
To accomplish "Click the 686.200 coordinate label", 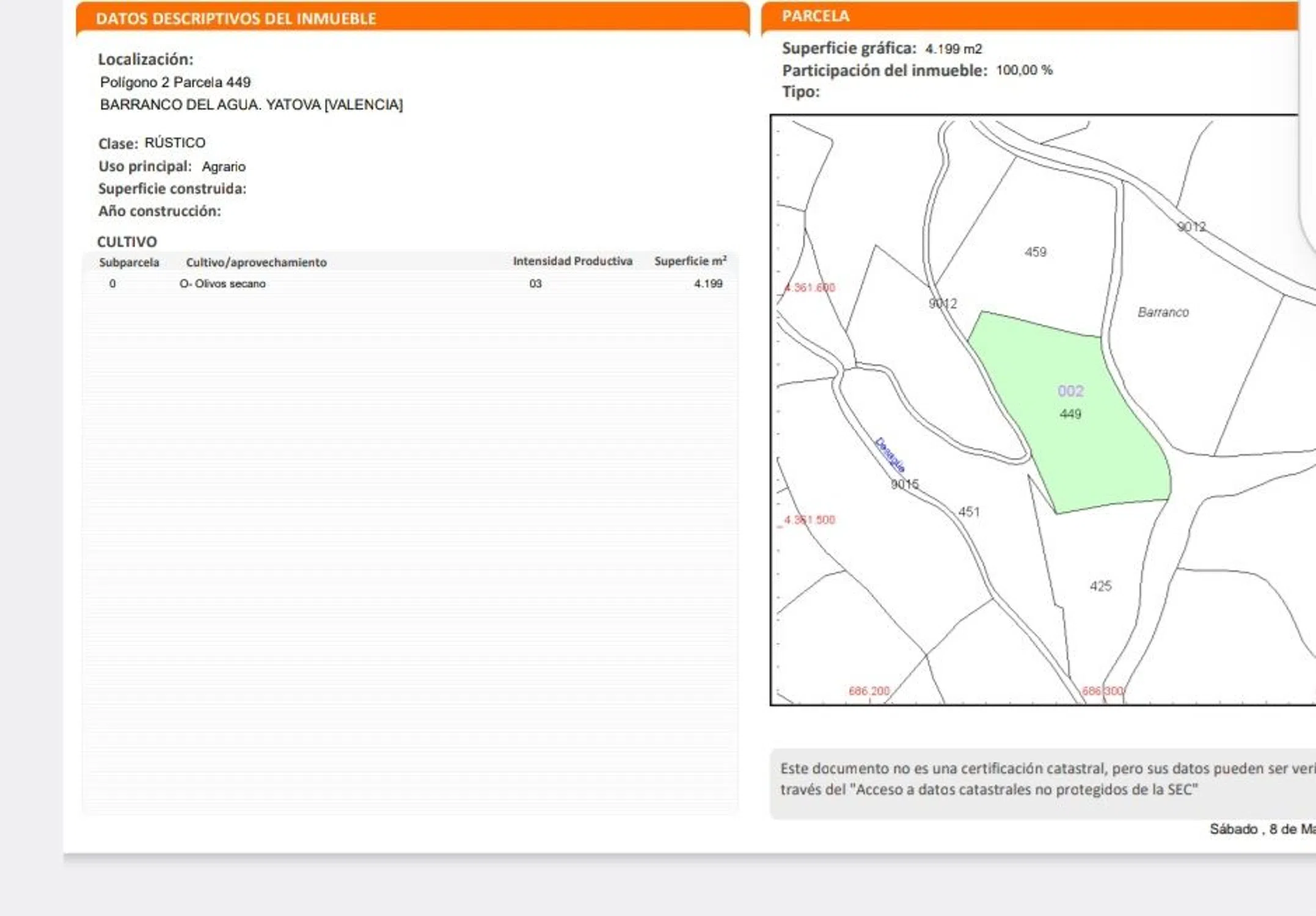I will pos(868,691).
